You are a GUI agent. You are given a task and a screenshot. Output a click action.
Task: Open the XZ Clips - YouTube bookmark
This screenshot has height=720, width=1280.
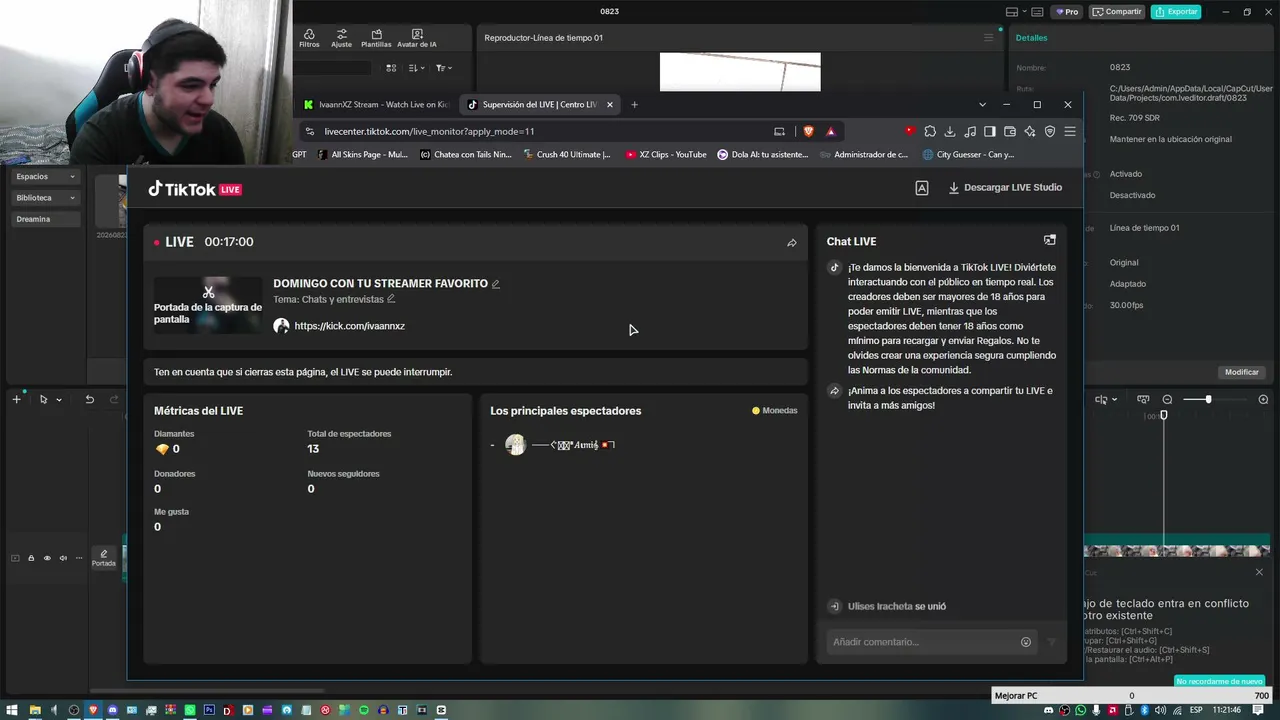tap(666, 155)
